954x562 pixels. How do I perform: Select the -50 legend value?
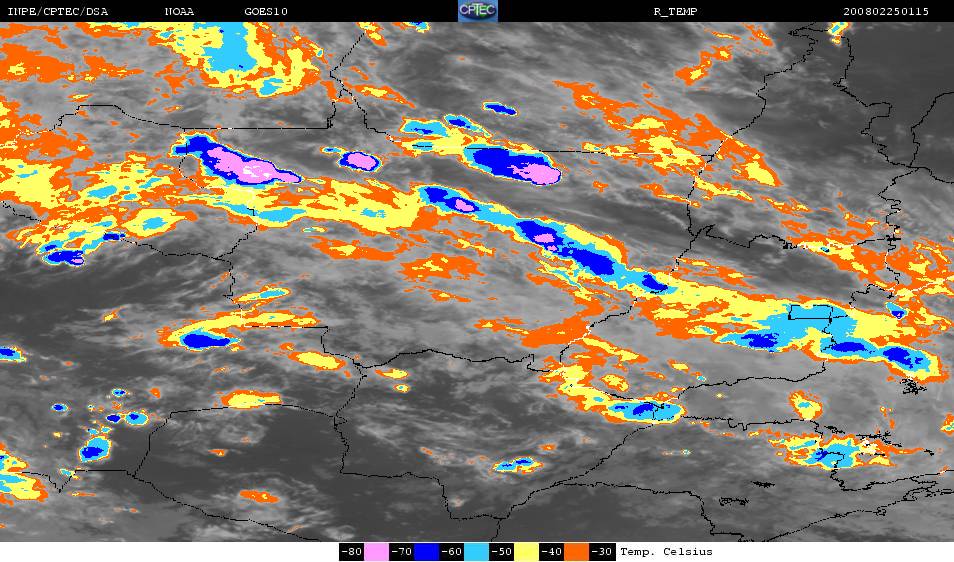click(x=501, y=552)
